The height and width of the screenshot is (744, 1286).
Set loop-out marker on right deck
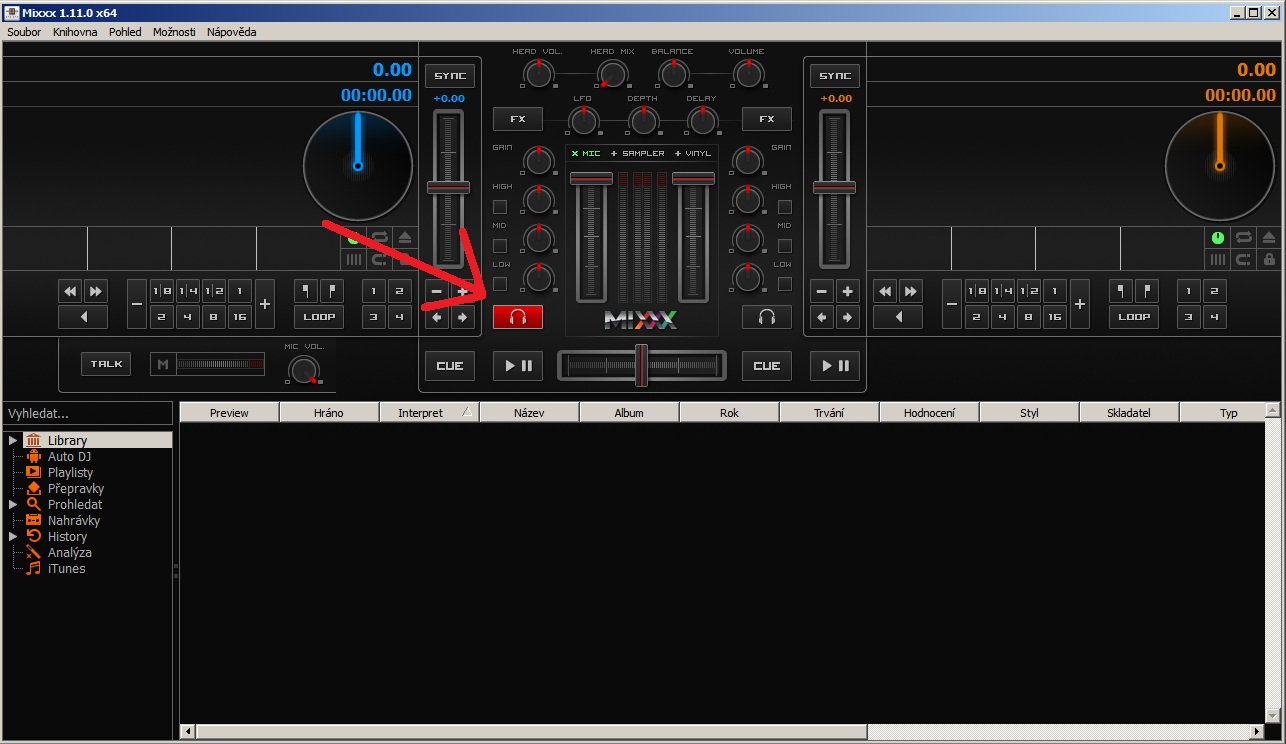pos(1147,291)
